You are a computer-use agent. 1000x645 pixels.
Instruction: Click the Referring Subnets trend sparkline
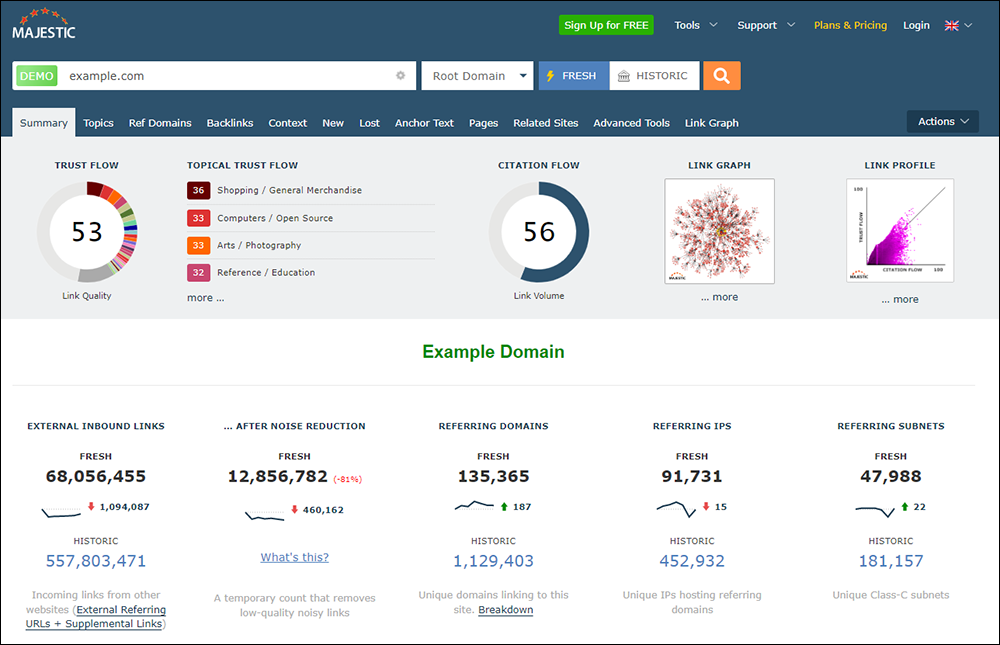tap(875, 510)
